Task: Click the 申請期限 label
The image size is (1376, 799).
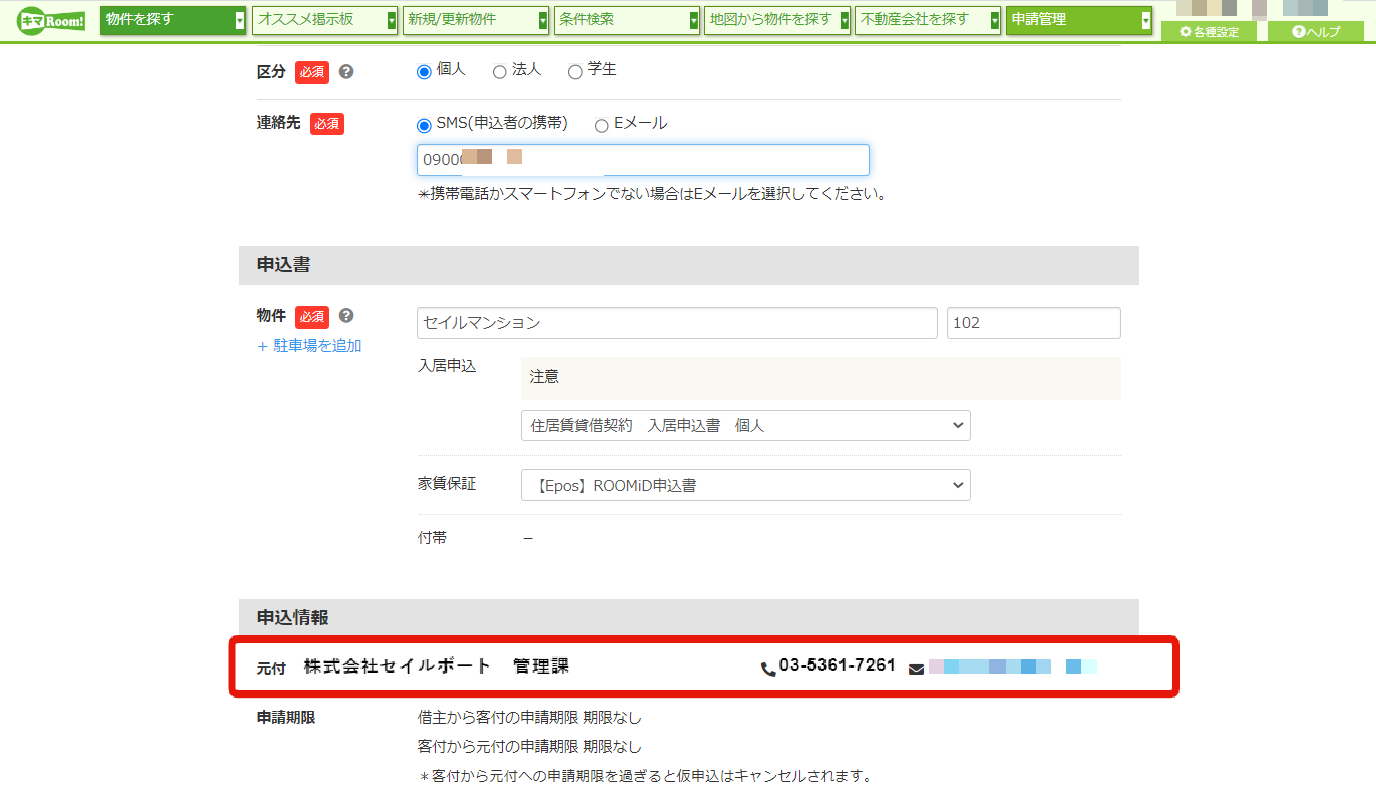Action: pos(286,718)
